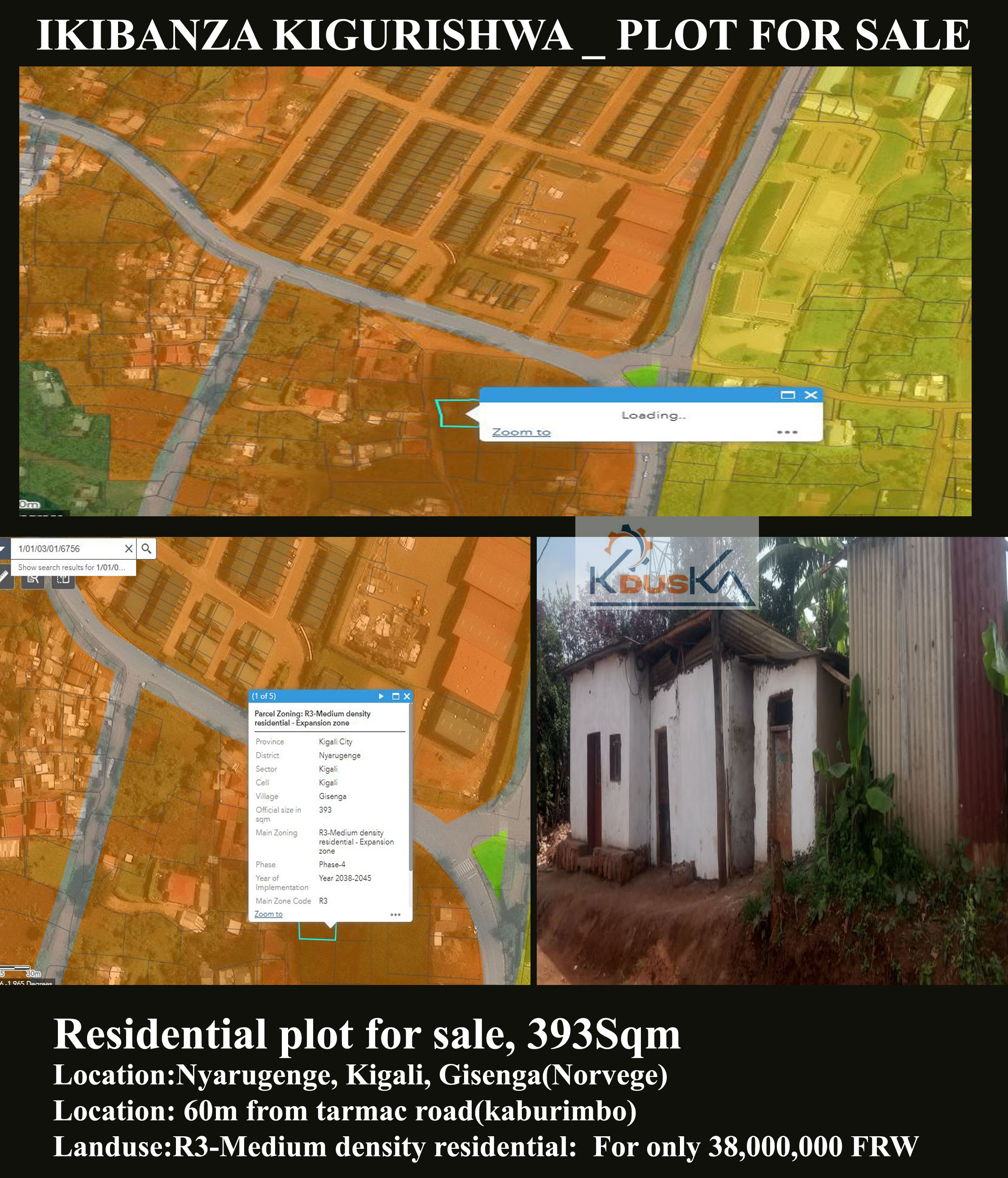The width and height of the screenshot is (1008, 1178).
Task: Open the ellipsis options in the Loading popup
Action: pyautogui.click(x=787, y=432)
